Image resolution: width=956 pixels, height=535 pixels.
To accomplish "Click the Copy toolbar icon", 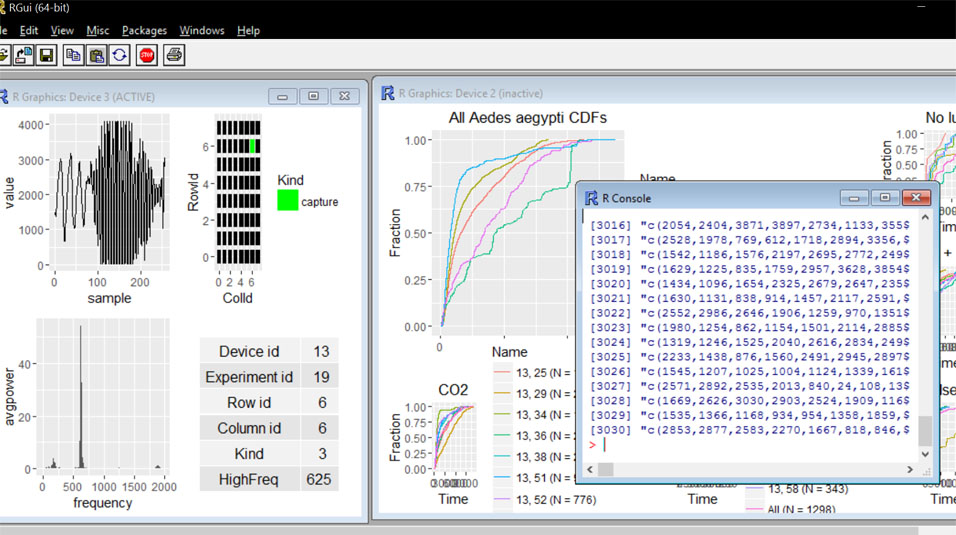I will point(74,55).
